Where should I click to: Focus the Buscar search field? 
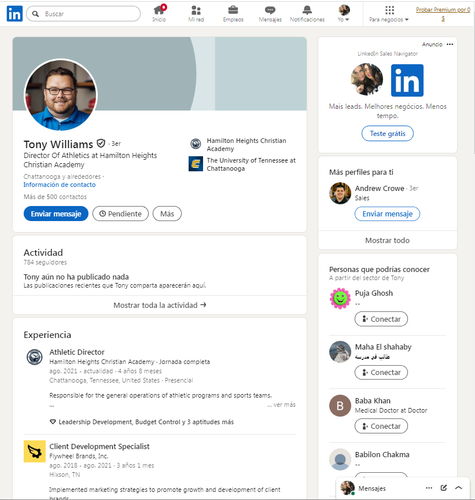(x=83, y=14)
